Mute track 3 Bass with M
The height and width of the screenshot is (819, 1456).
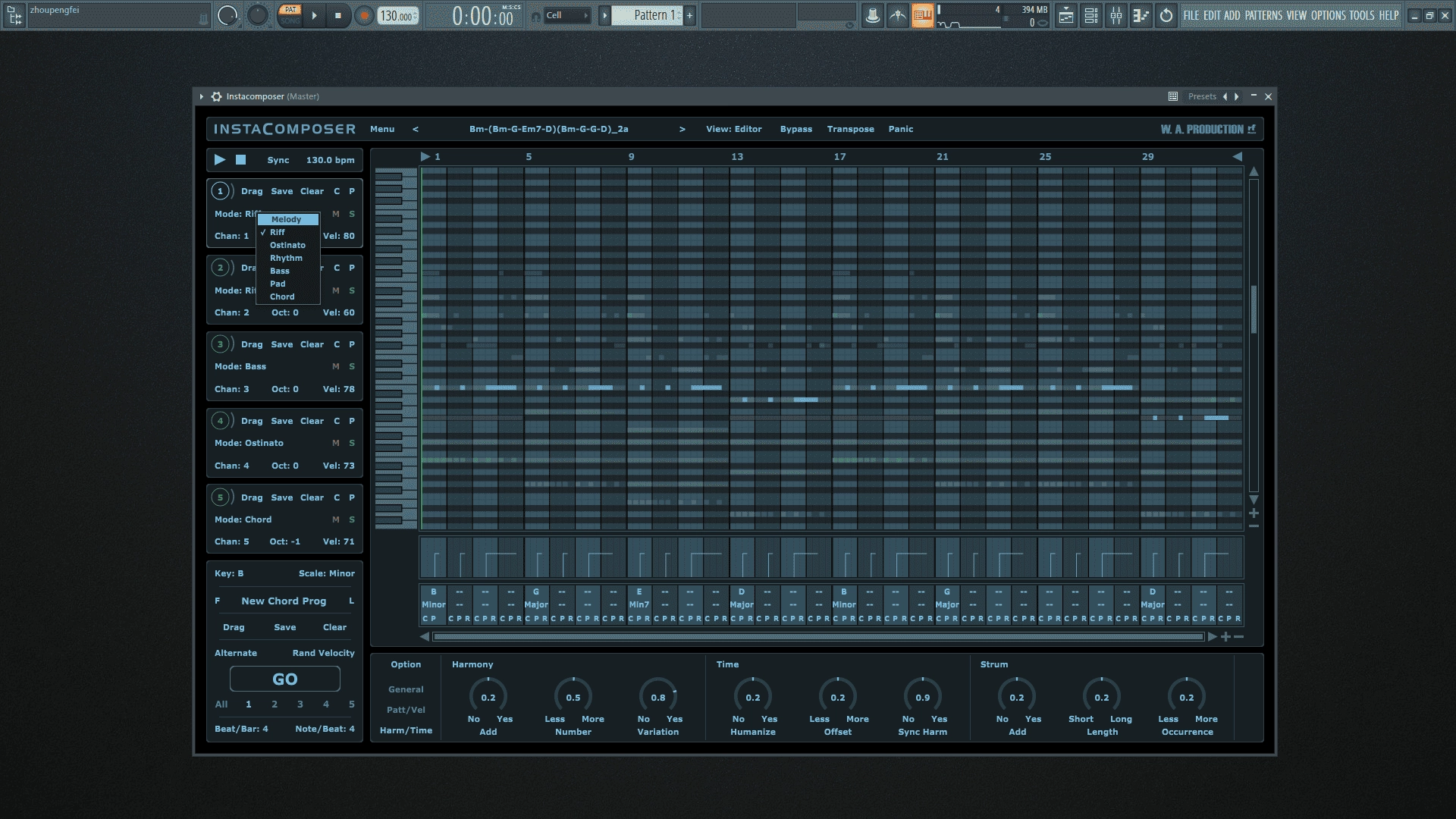point(336,366)
